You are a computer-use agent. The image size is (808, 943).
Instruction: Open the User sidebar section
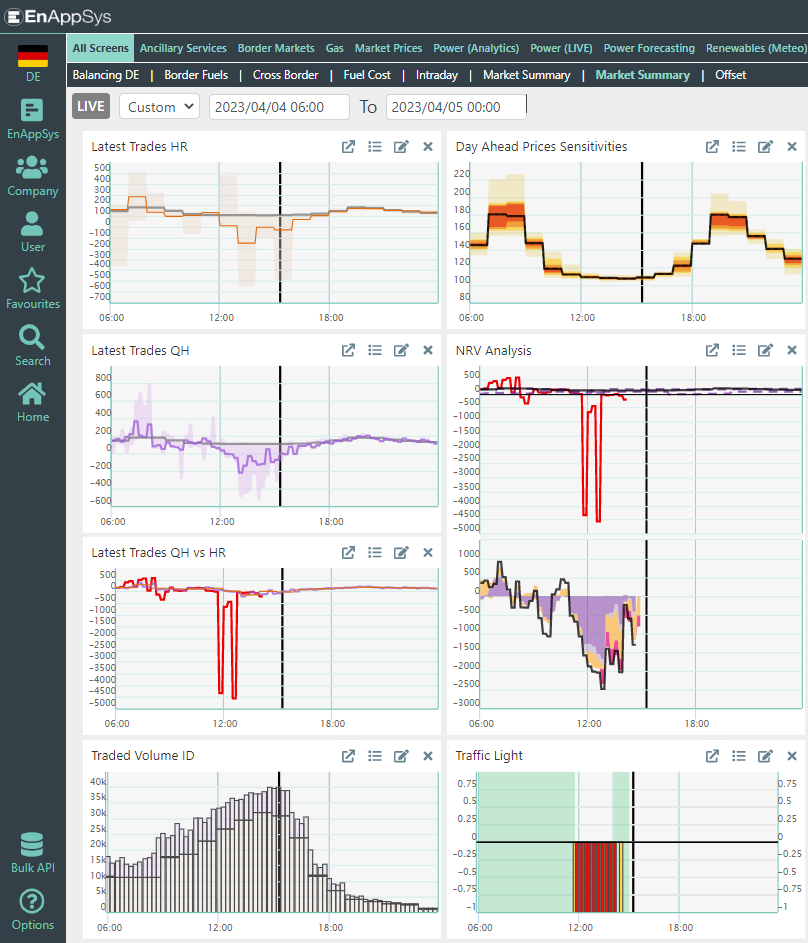point(33,232)
